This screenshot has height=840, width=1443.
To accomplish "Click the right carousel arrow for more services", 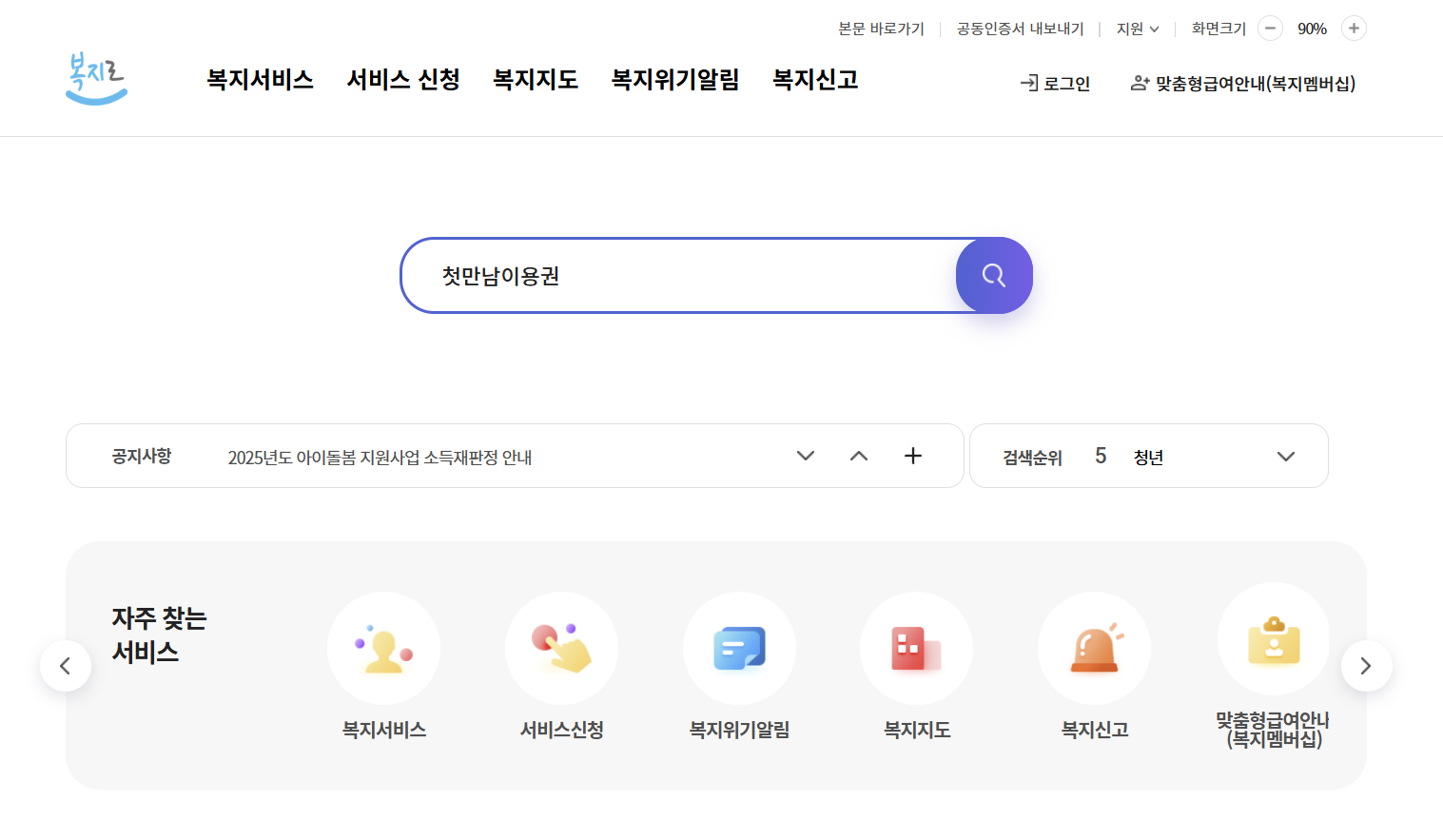I will coord(1366,666).
